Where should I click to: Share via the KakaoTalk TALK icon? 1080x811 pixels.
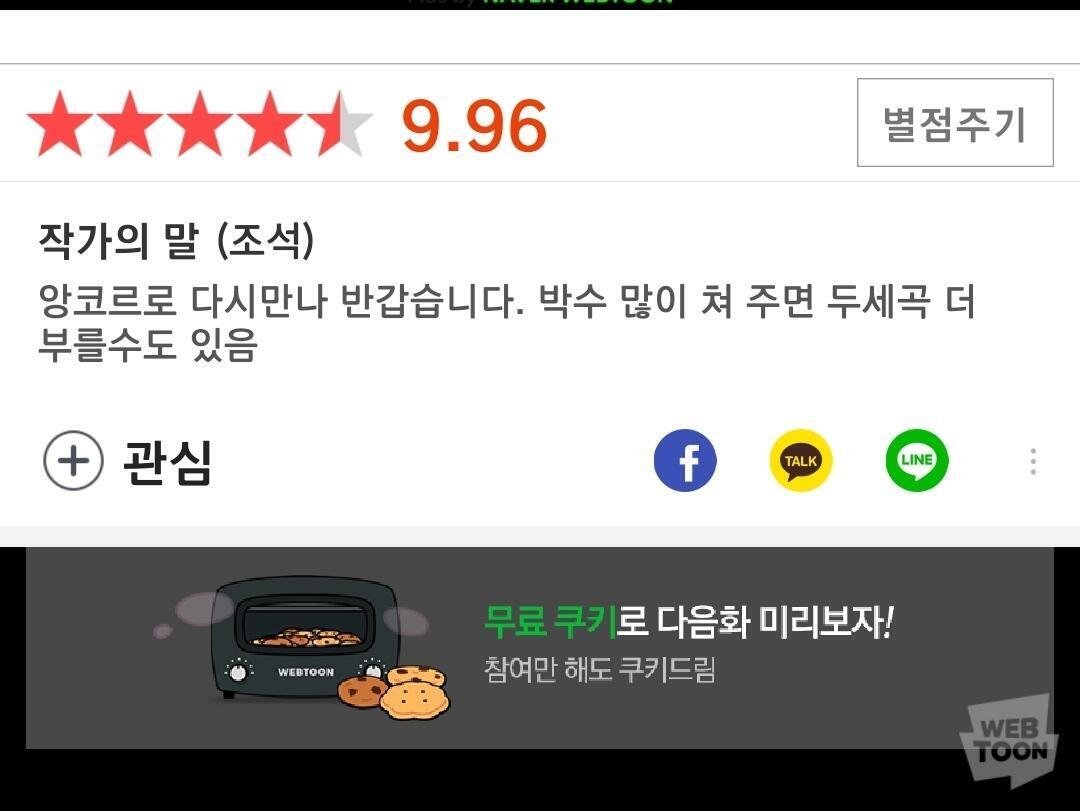point(800,460)
